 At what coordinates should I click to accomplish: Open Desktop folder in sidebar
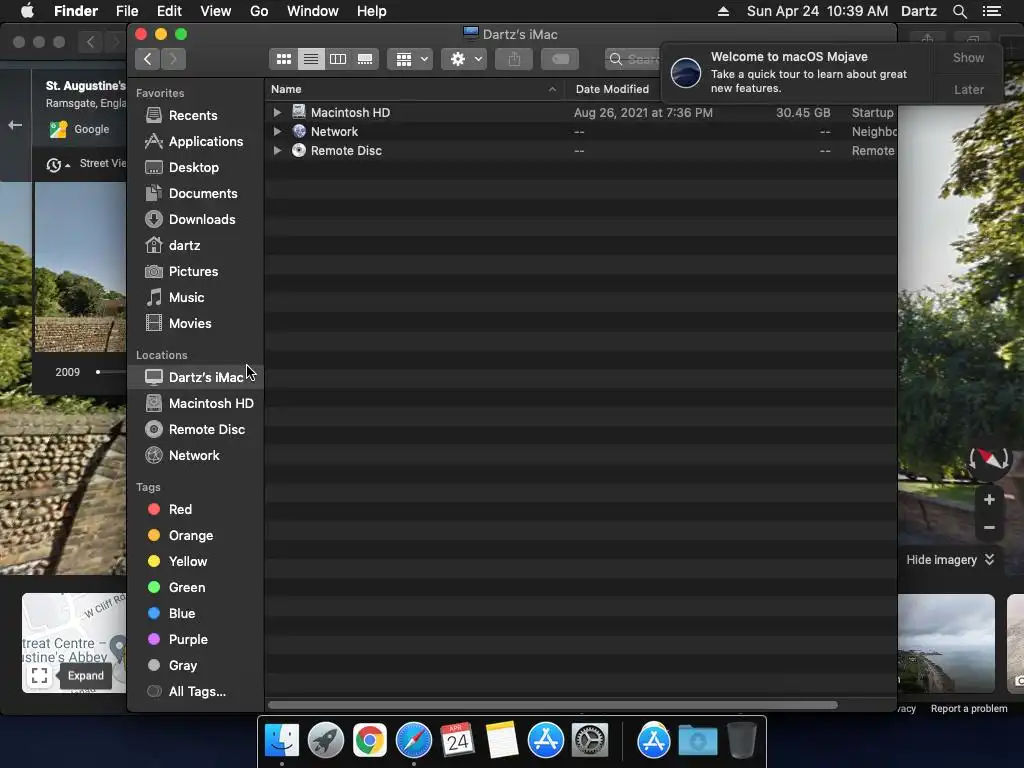point(193,168)
